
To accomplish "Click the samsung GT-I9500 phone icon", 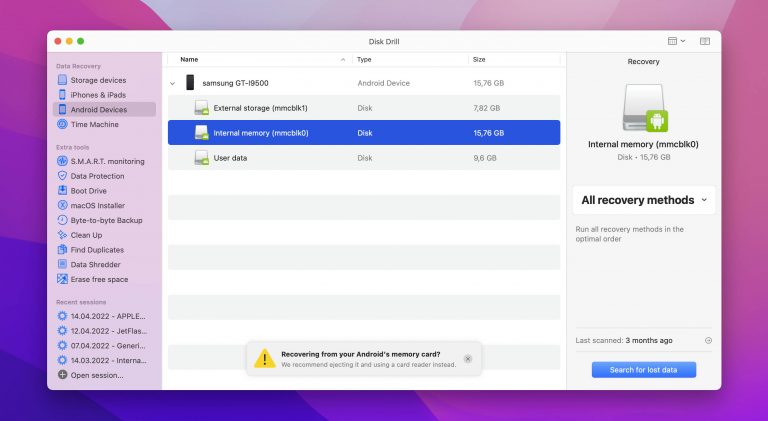I will coord(190,82).
